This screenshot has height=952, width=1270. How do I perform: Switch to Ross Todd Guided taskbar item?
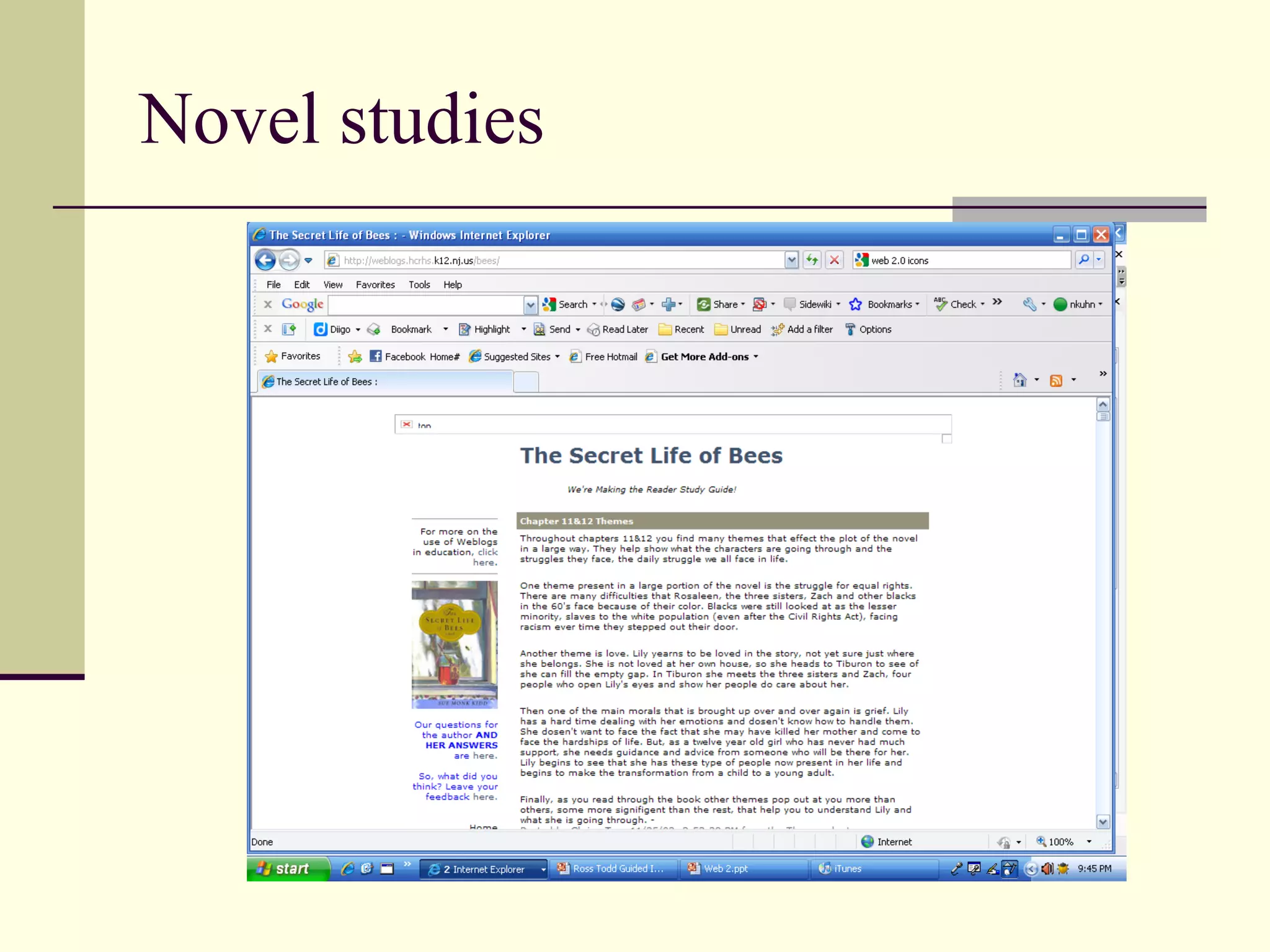(614, 868)
